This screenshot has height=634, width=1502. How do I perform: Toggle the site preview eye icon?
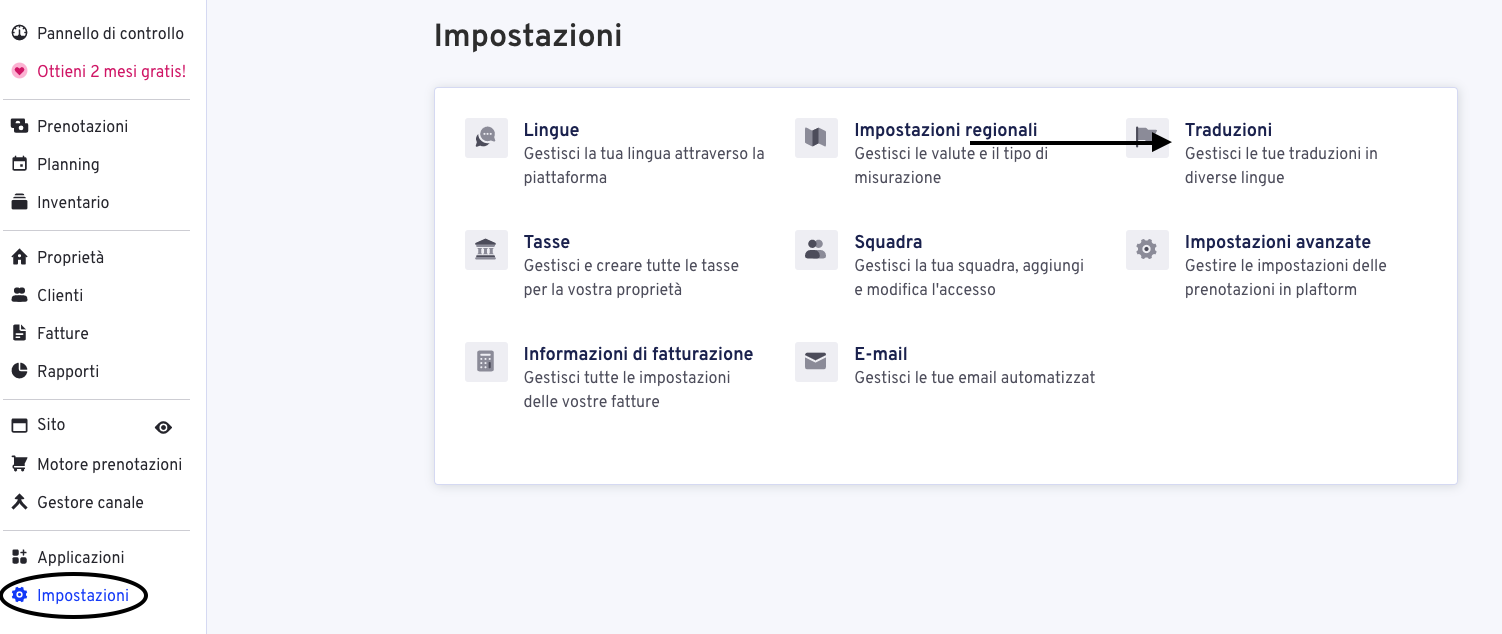point(164,427)
